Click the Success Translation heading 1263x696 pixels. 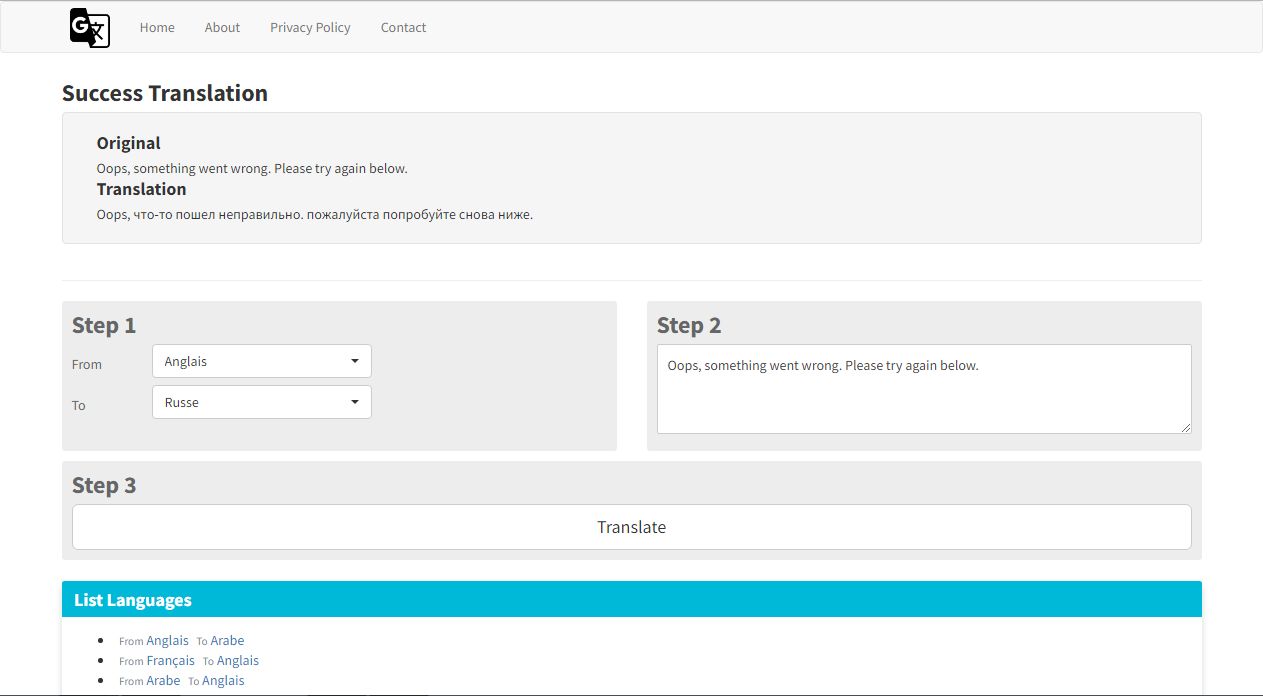[165, 93]
